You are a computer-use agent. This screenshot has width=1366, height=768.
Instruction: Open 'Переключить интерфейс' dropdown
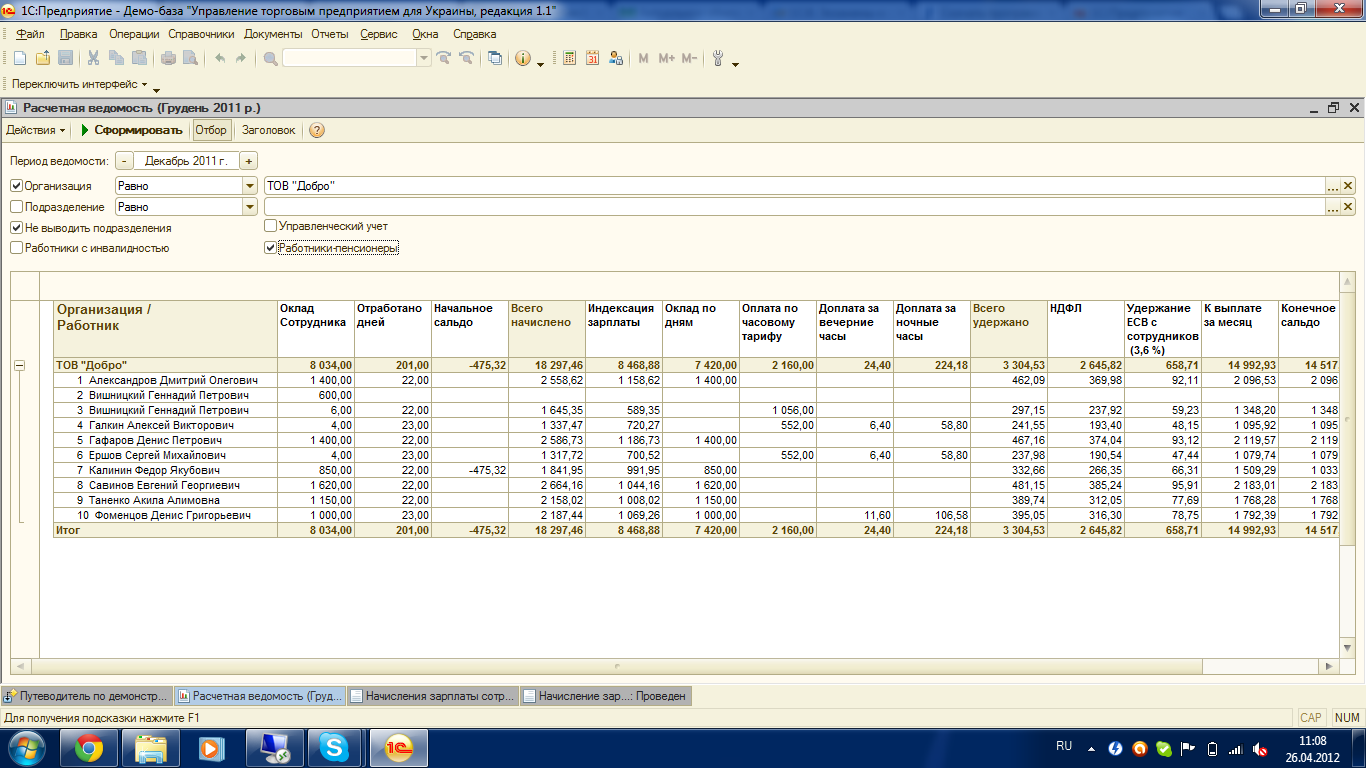[80, 85]
